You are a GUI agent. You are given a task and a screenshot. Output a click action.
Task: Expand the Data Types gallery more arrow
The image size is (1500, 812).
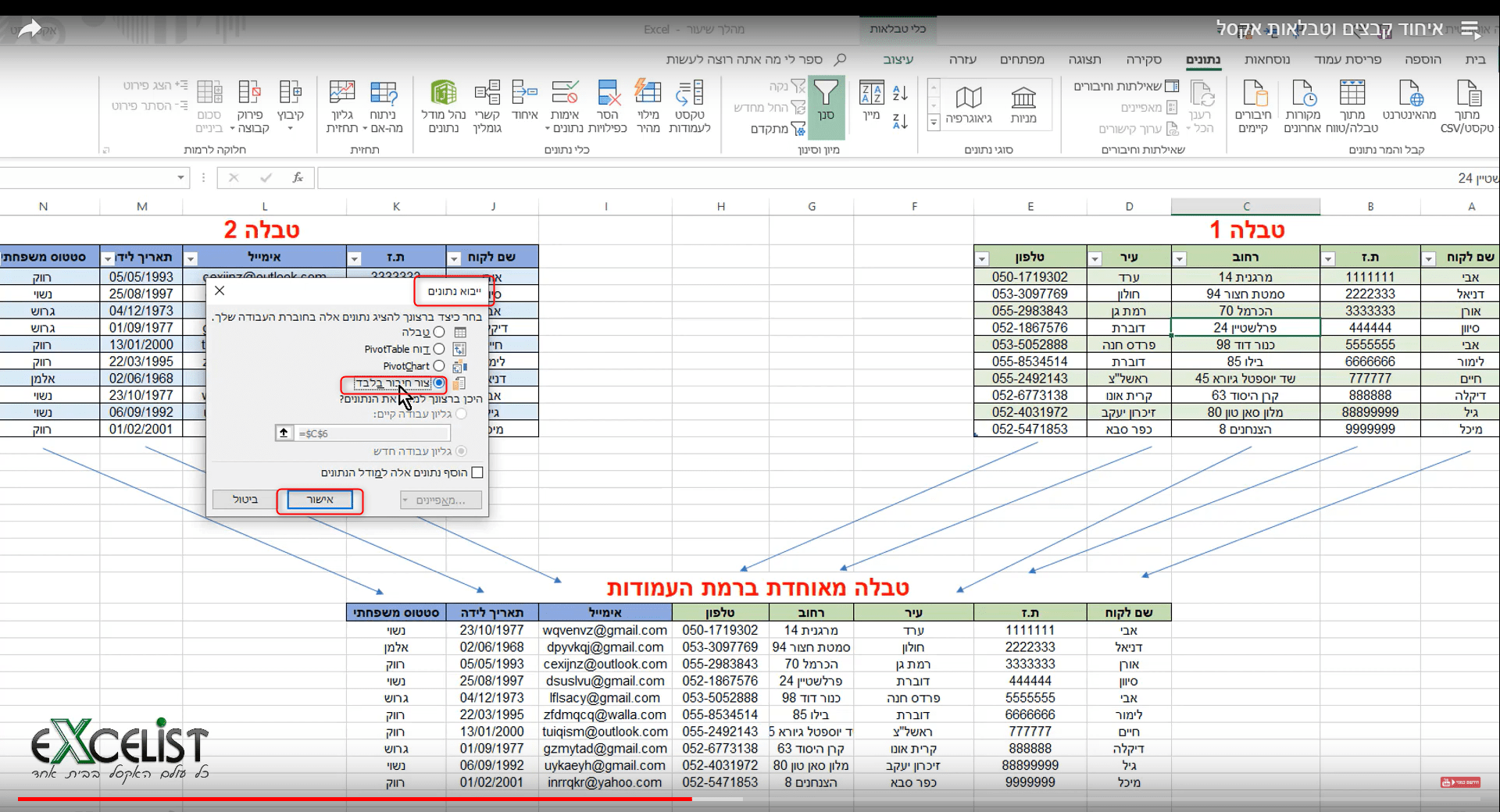pos(934,122)
